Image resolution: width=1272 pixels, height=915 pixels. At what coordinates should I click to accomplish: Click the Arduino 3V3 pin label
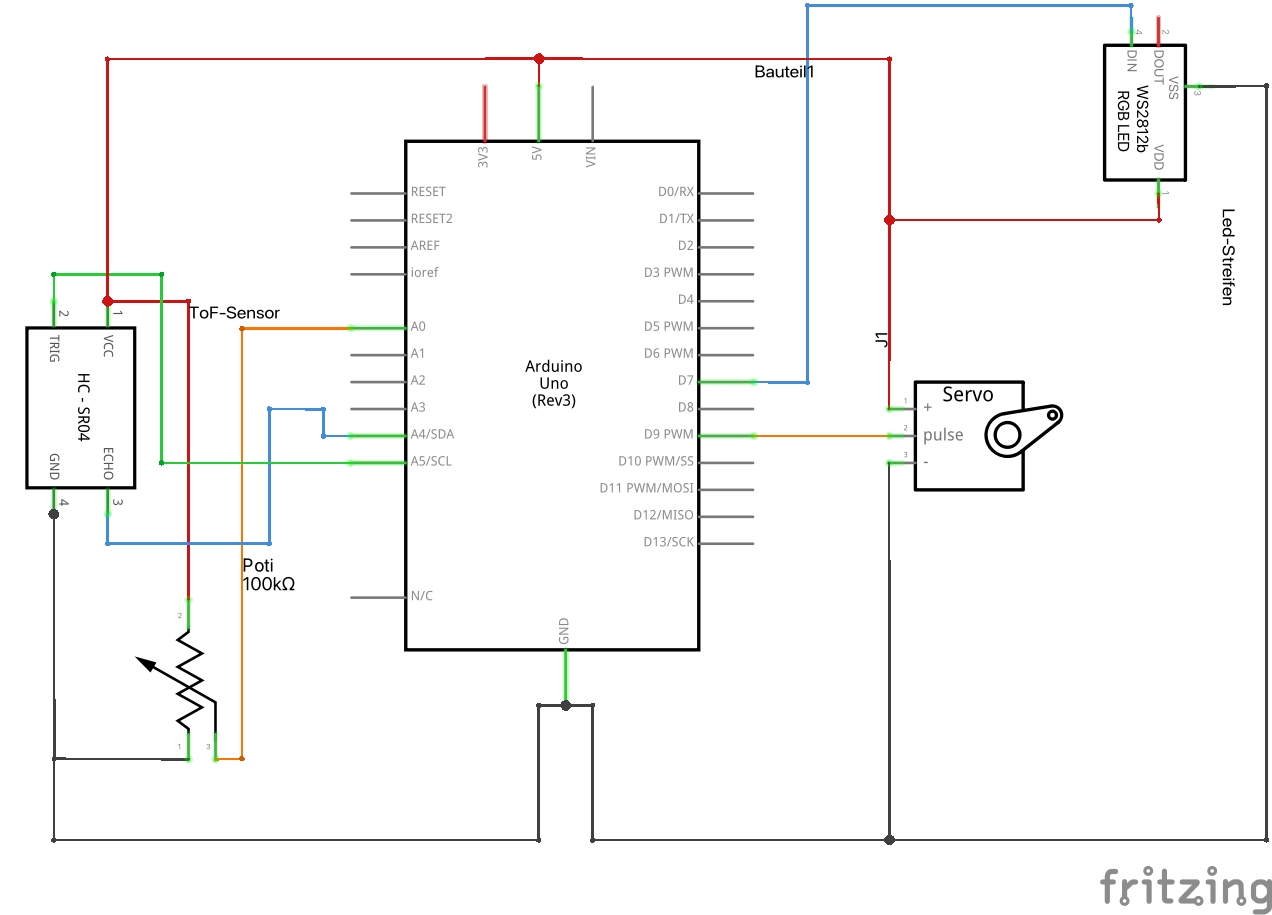[484, 156]
